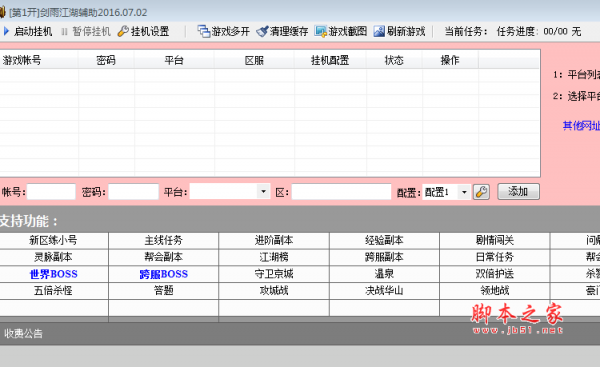Click the 帮会副本 cell
Screen dimensions: 600x367
(164, 257)
